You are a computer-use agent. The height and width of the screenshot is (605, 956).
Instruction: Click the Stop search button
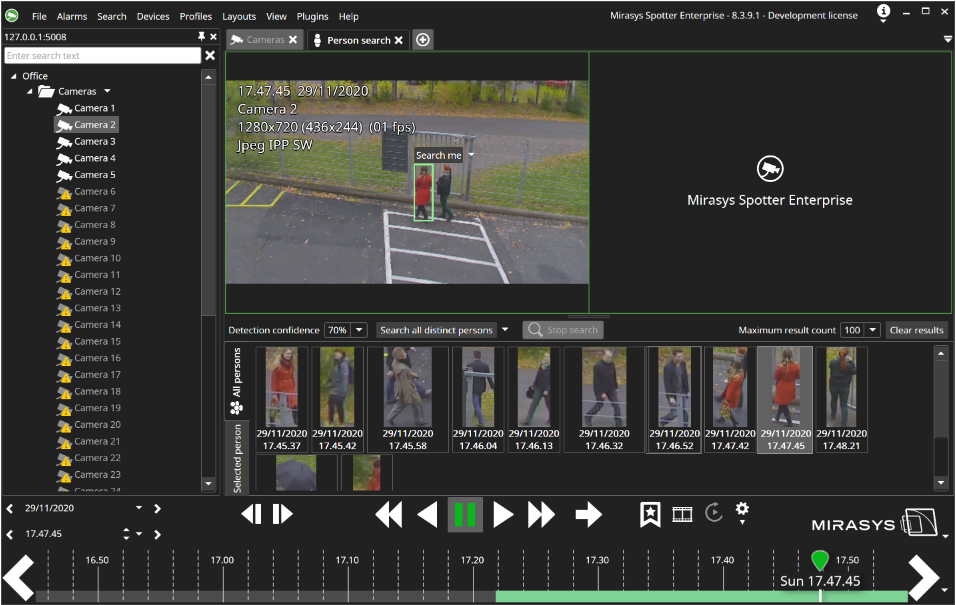563,330
